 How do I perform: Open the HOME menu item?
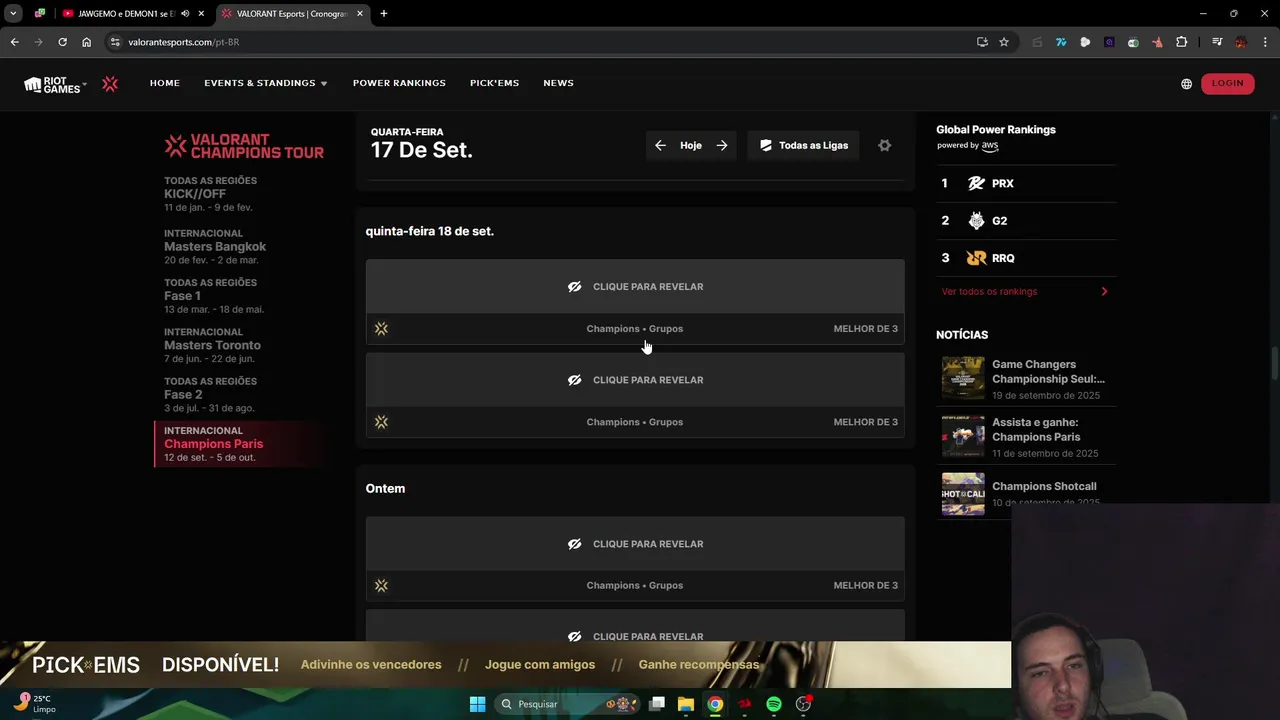pos(165,83)
